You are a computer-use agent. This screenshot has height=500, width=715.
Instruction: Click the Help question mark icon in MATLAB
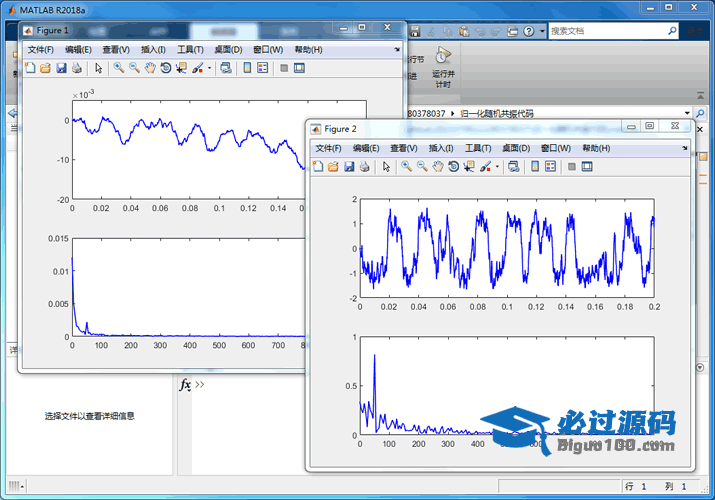[x=528, y=31]
